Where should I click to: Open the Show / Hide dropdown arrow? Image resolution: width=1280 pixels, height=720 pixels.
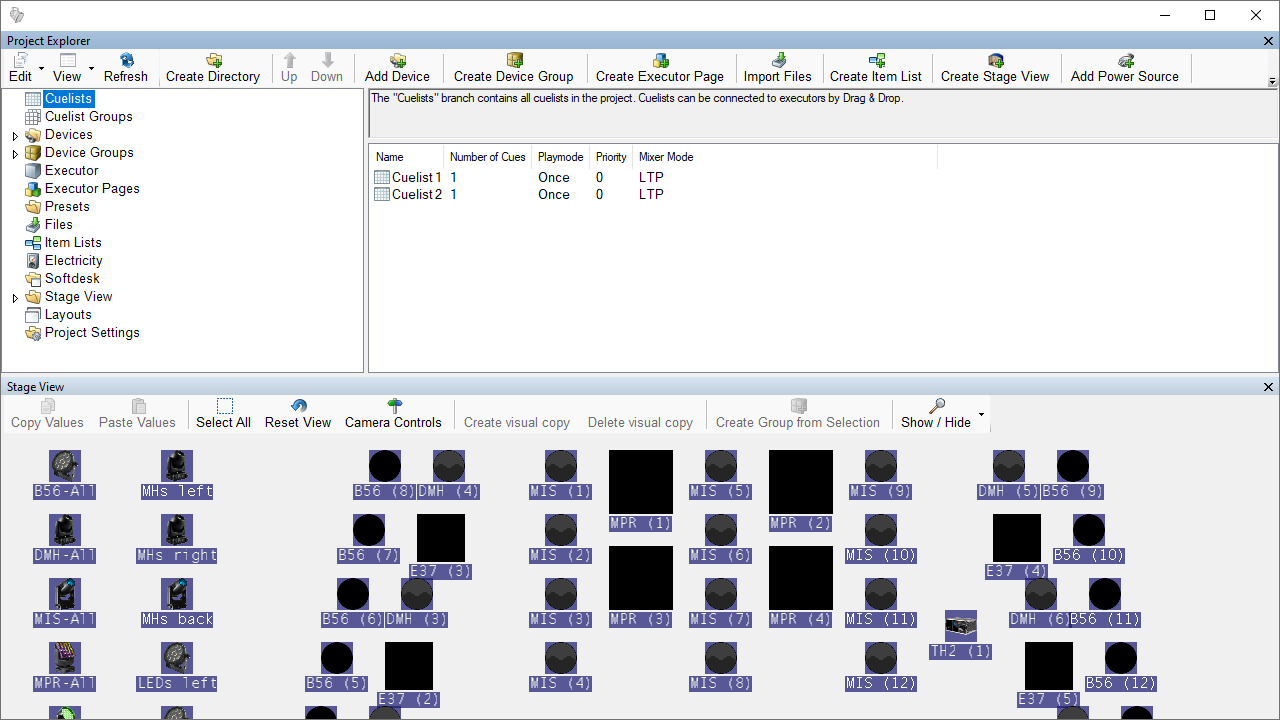click(981, 414)
